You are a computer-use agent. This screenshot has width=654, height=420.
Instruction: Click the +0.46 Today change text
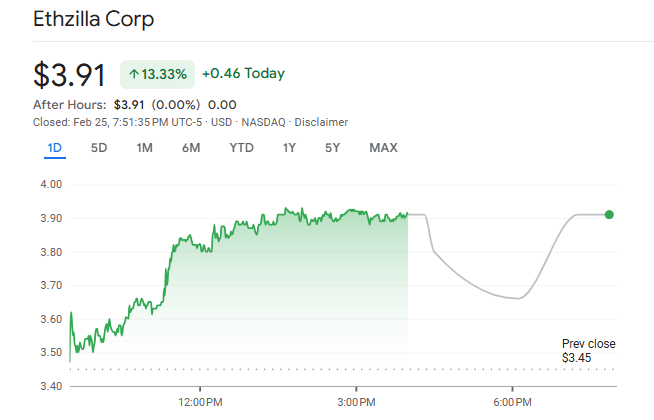(243, 73)
